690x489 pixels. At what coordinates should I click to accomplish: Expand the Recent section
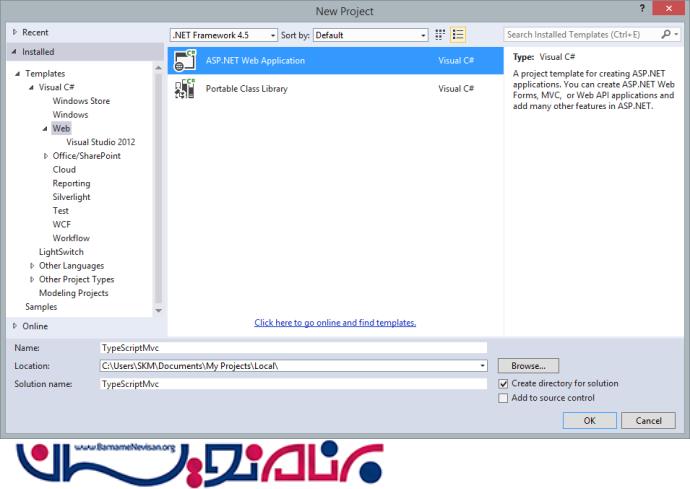(x=15, y=32)
